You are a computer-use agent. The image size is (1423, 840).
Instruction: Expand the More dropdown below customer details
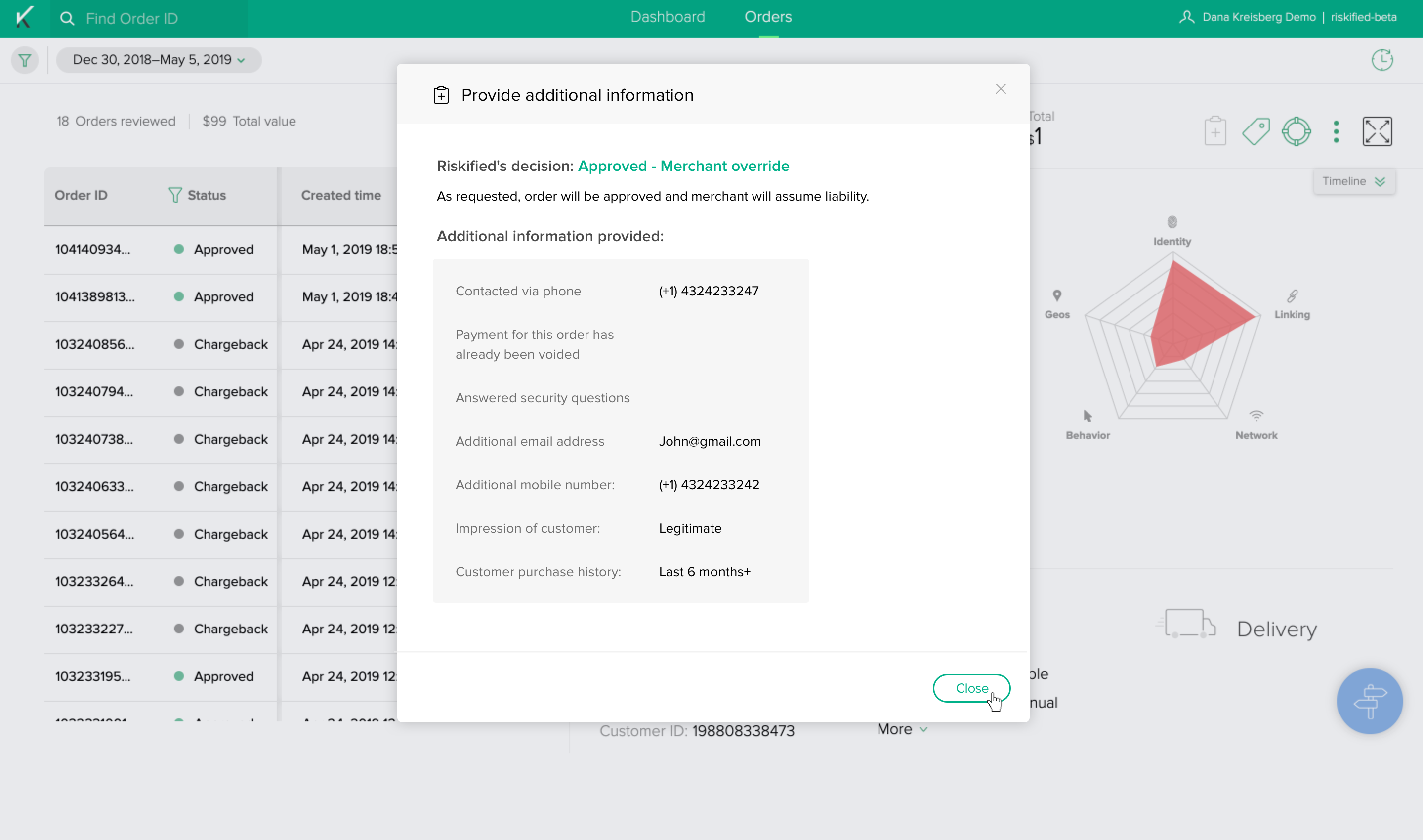pos(902,730)
